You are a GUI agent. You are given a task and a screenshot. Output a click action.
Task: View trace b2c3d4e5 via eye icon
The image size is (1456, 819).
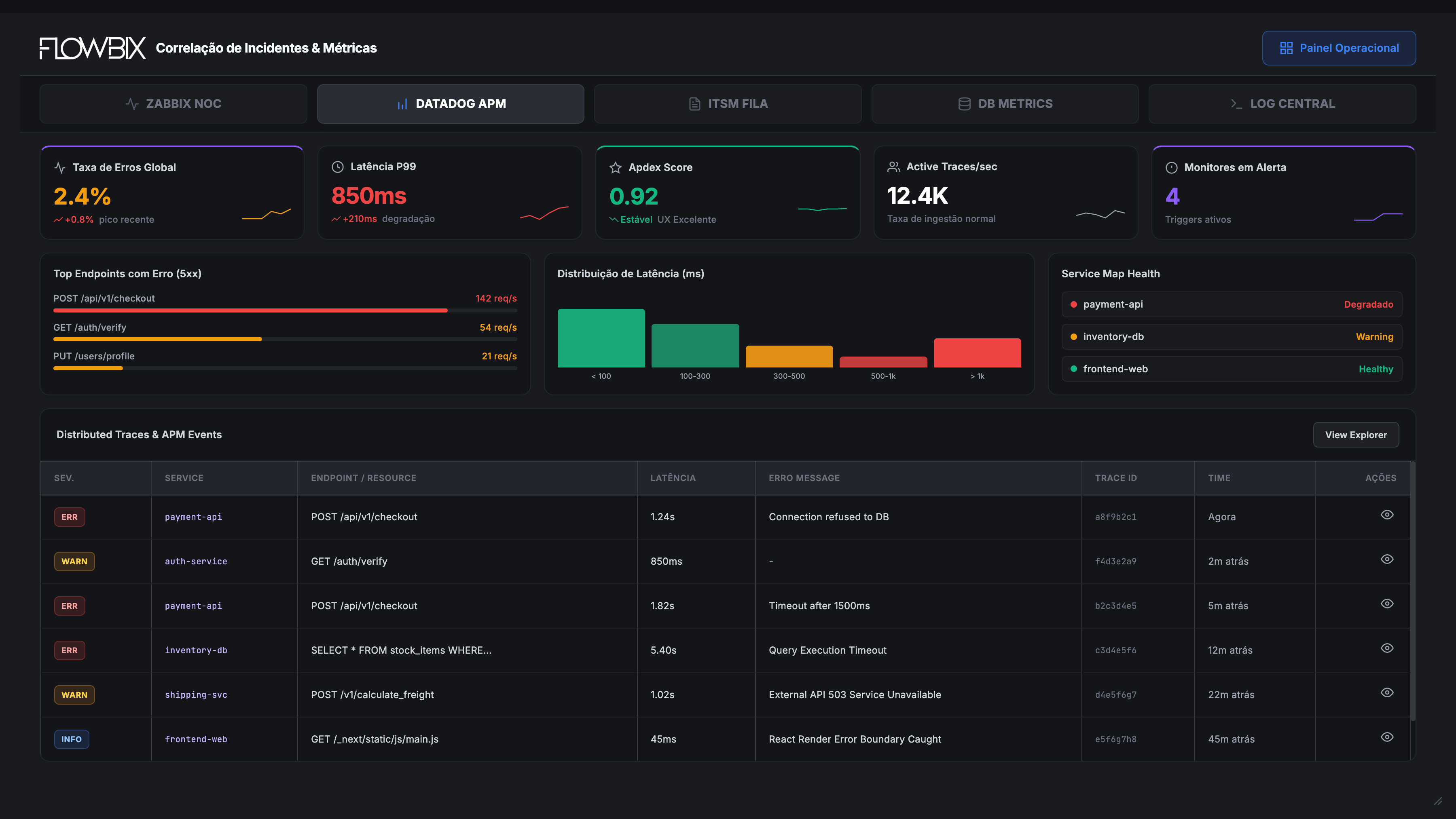coord(1387,604)
